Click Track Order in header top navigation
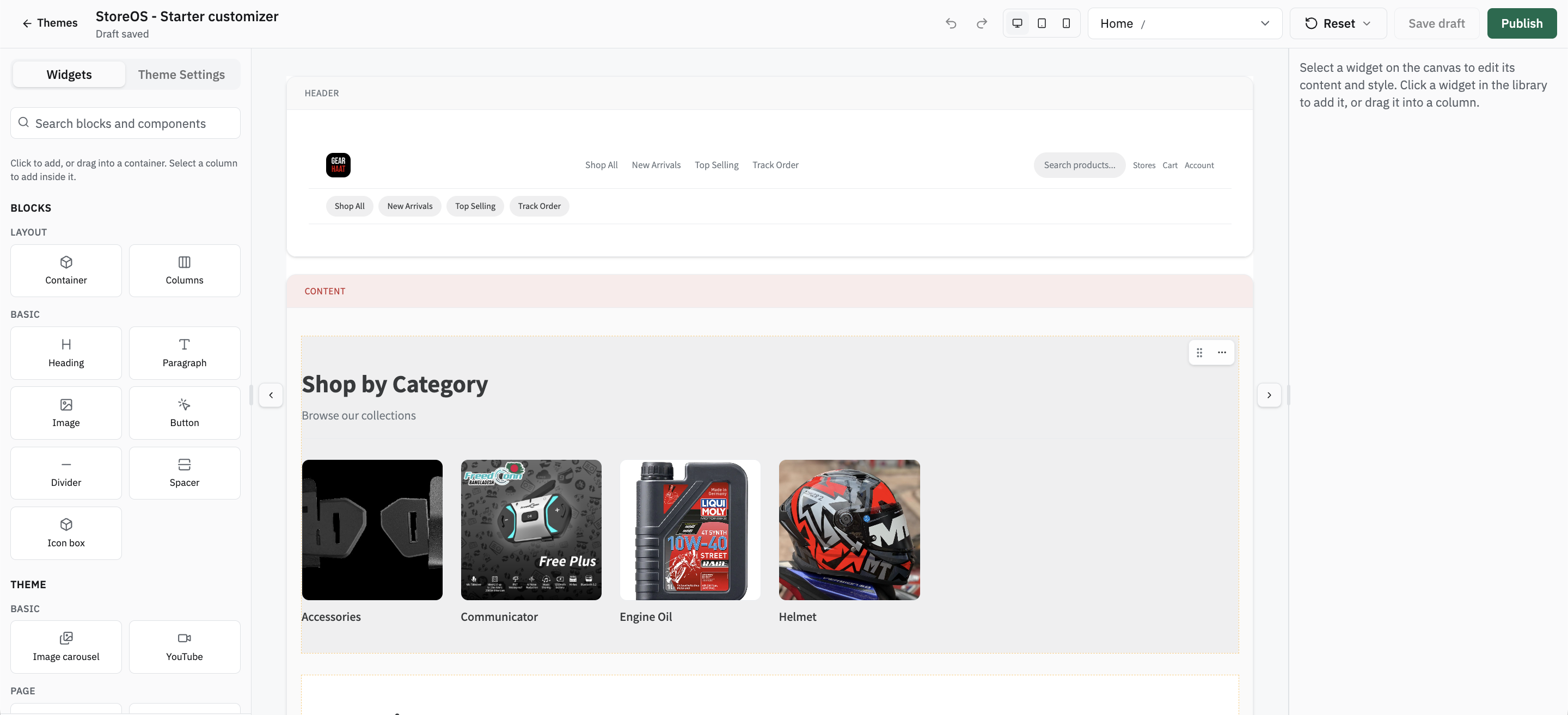This screenshot has width=1568, height=715. (x=775, y=165)
